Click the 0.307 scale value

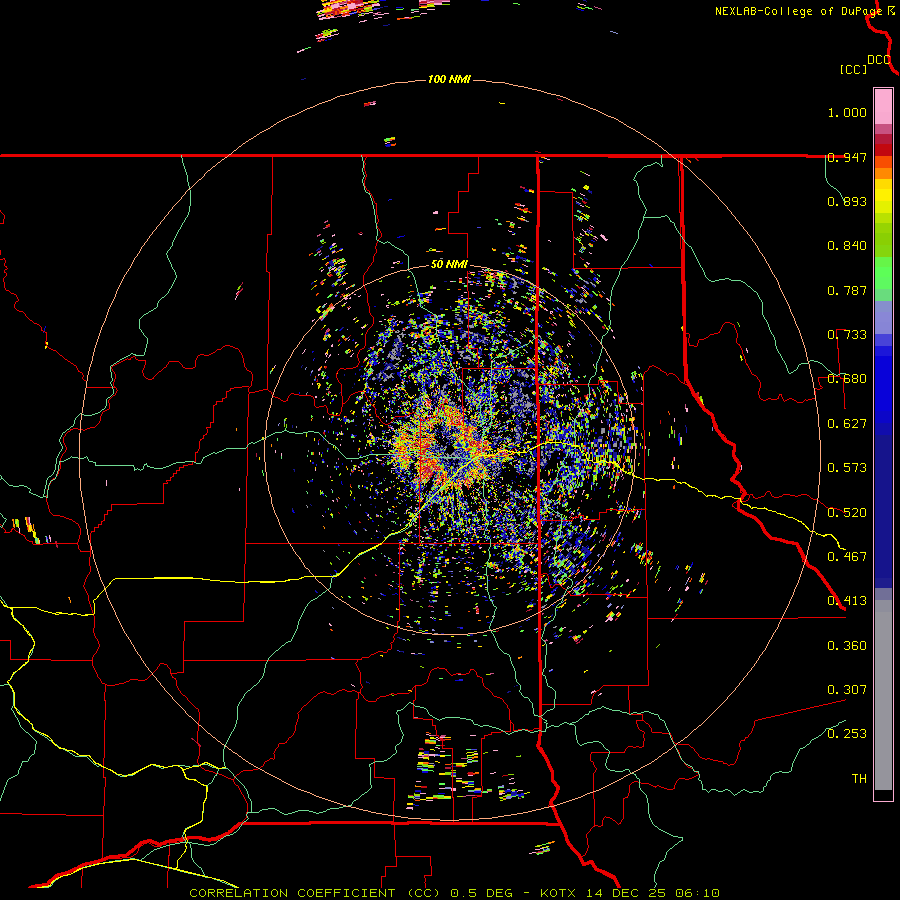[x=847, y=690]
